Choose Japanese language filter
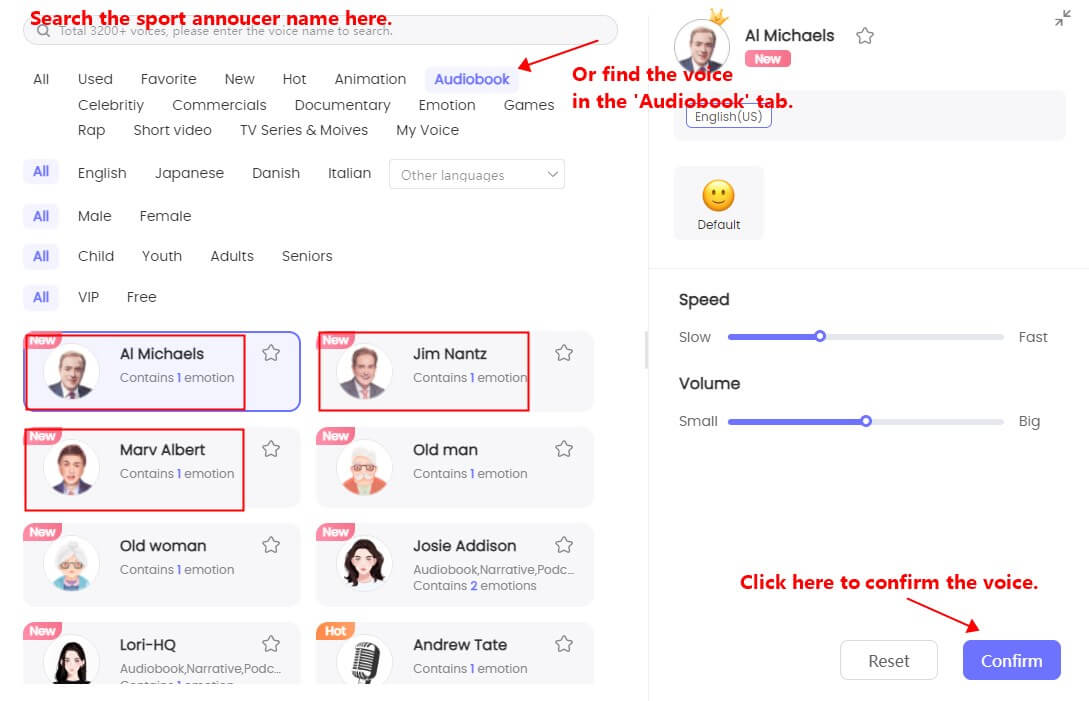 click(189, 173)
